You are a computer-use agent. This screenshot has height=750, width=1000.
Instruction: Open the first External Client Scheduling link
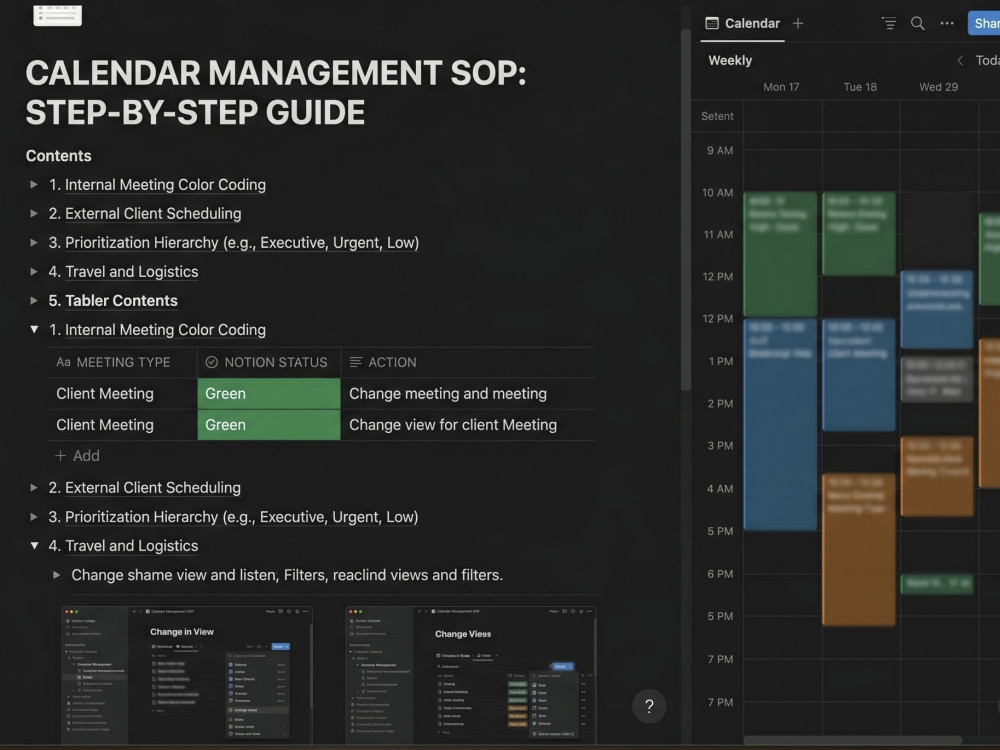click(153, 213)
